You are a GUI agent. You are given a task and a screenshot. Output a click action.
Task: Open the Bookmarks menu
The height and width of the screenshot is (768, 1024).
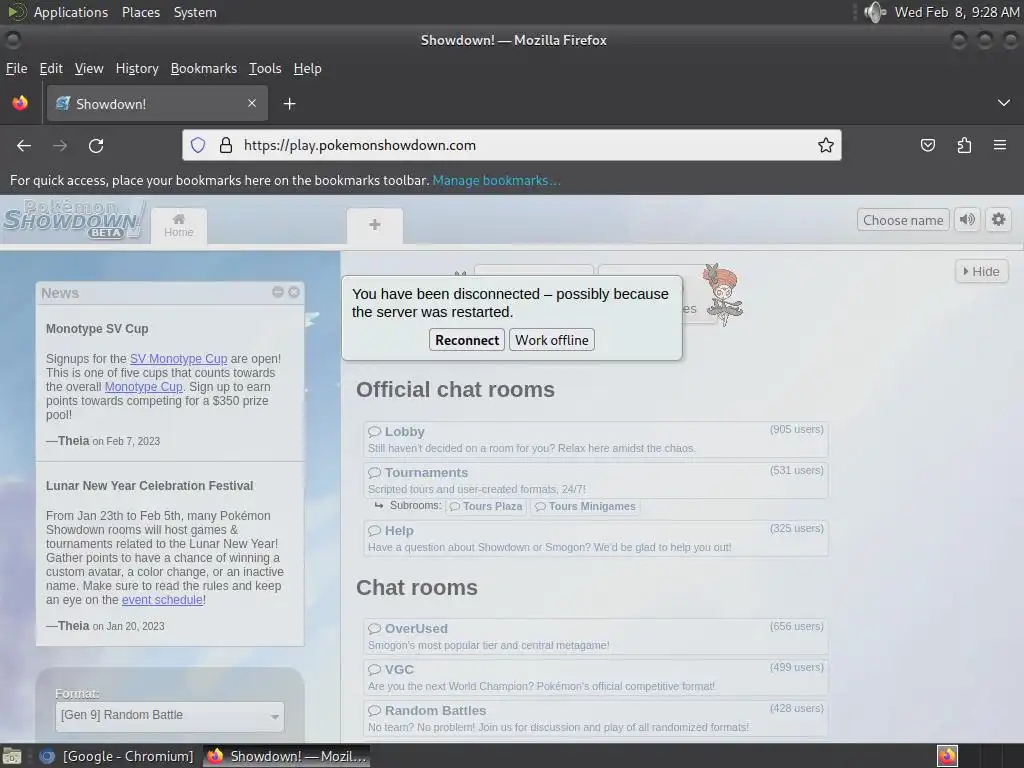pyautogui.click(x=204, y=68)
